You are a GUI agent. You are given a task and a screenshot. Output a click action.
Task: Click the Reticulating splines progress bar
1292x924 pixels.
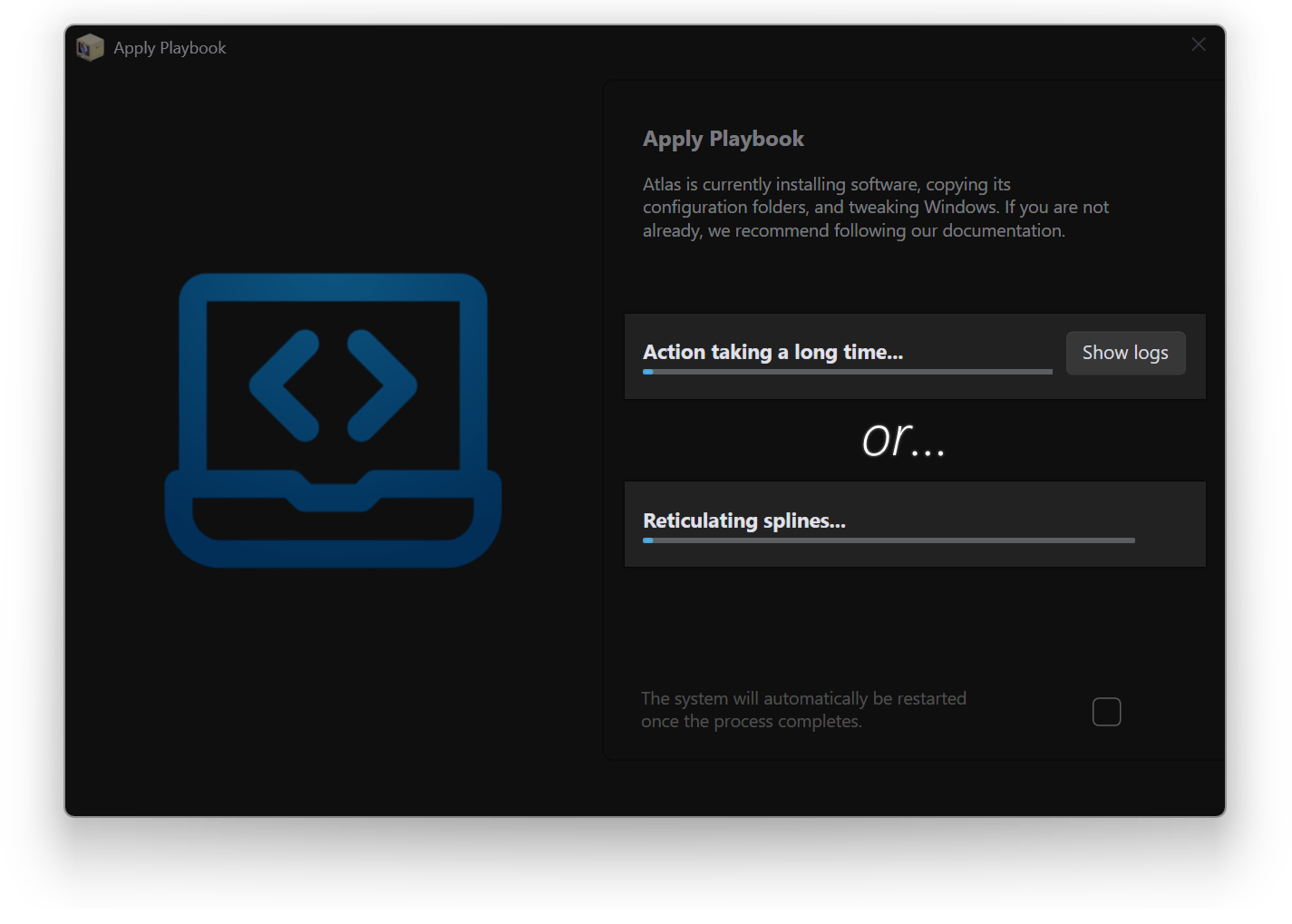889,540
